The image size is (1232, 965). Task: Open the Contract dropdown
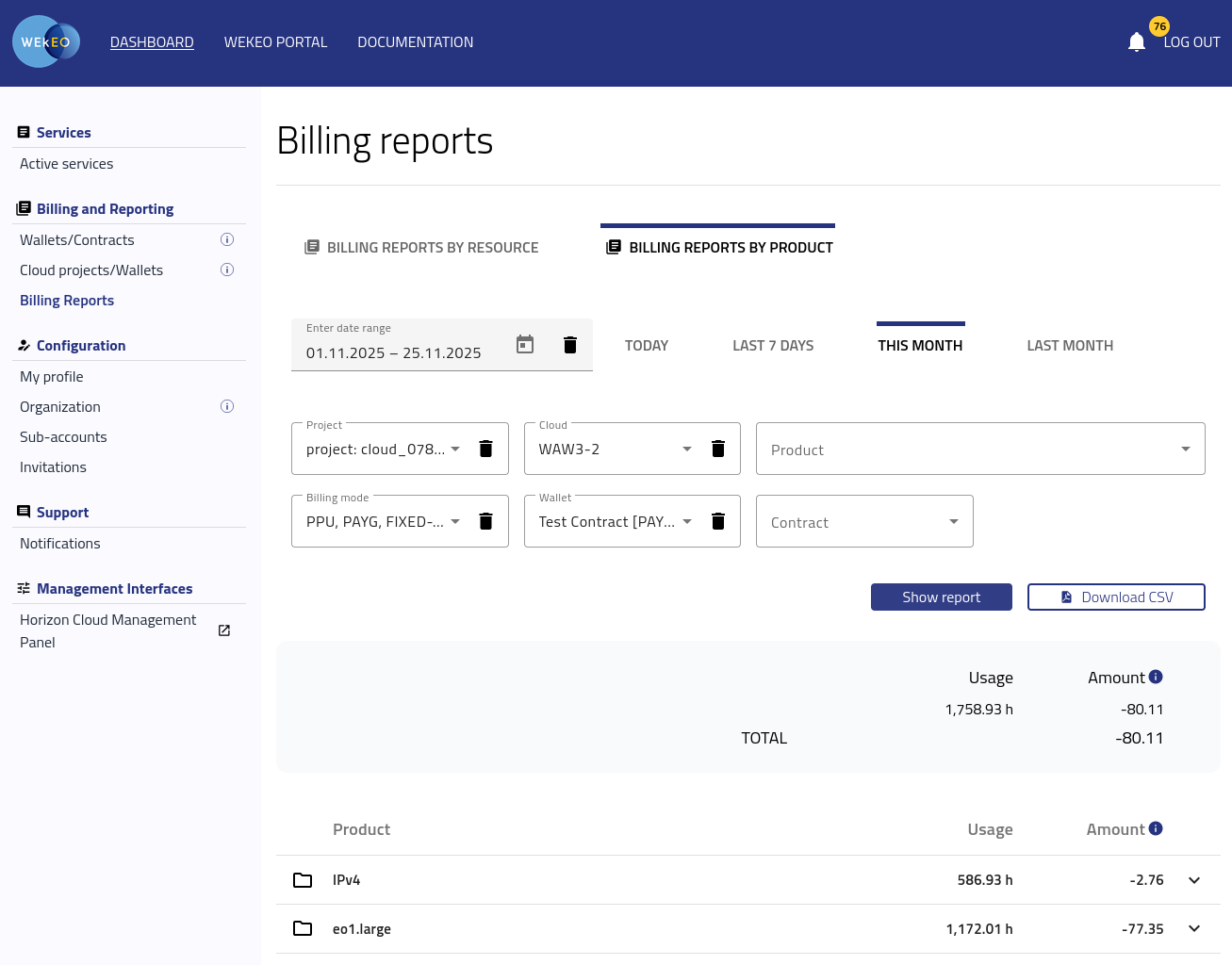(864, 522)
